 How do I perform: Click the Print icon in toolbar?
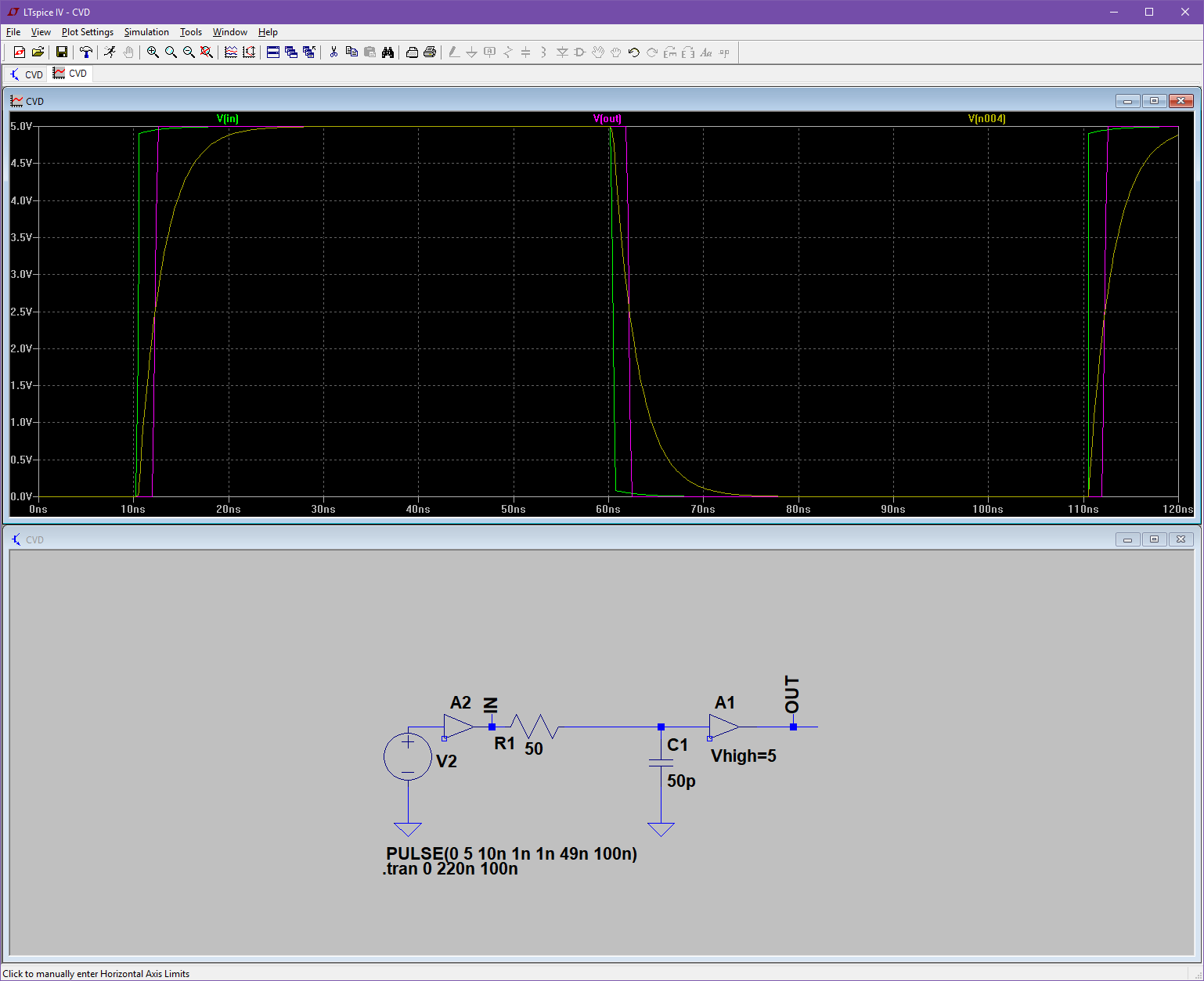(x=430, y=52)
